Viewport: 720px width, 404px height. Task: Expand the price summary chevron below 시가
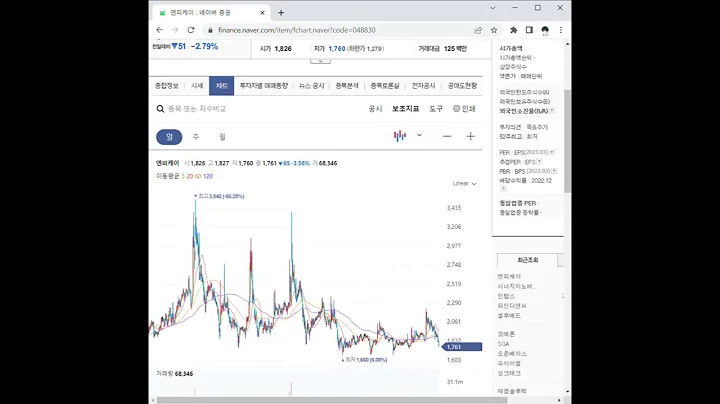point(321,61)
